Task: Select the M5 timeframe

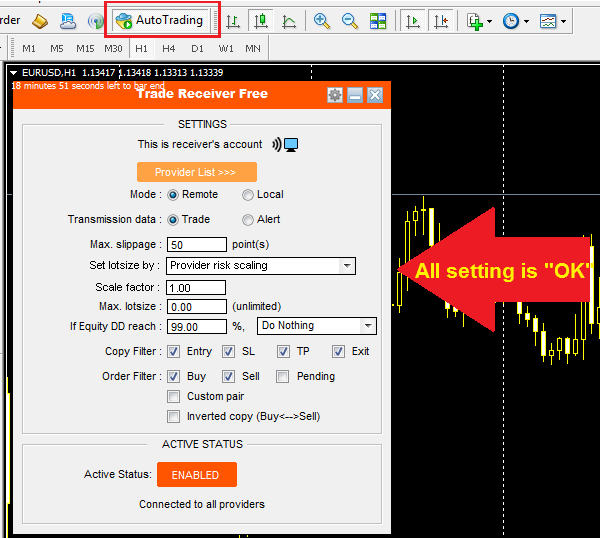Action: (x=57, y=49)
